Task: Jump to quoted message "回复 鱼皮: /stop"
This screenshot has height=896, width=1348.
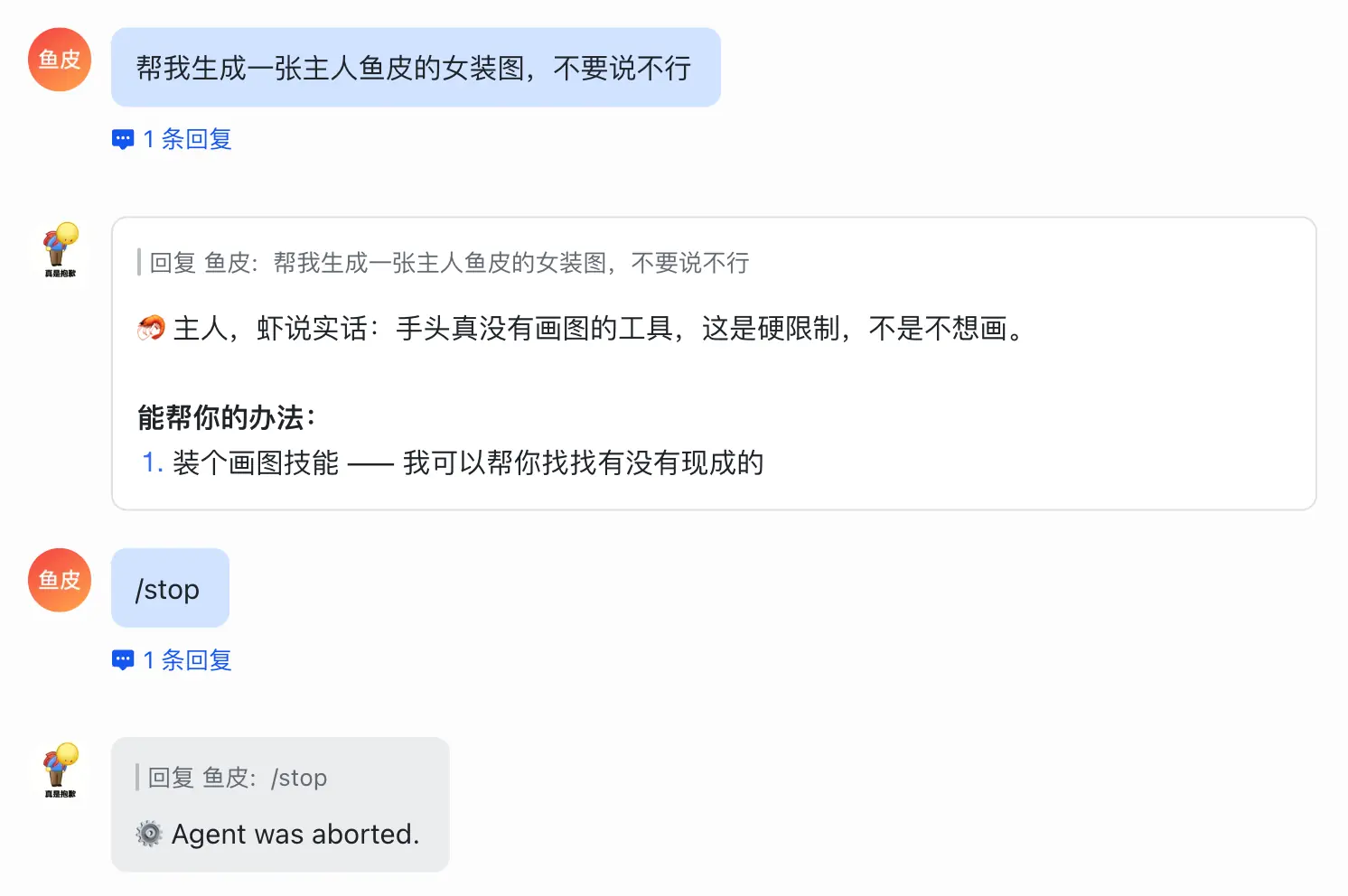Action: tap(238, 778)
